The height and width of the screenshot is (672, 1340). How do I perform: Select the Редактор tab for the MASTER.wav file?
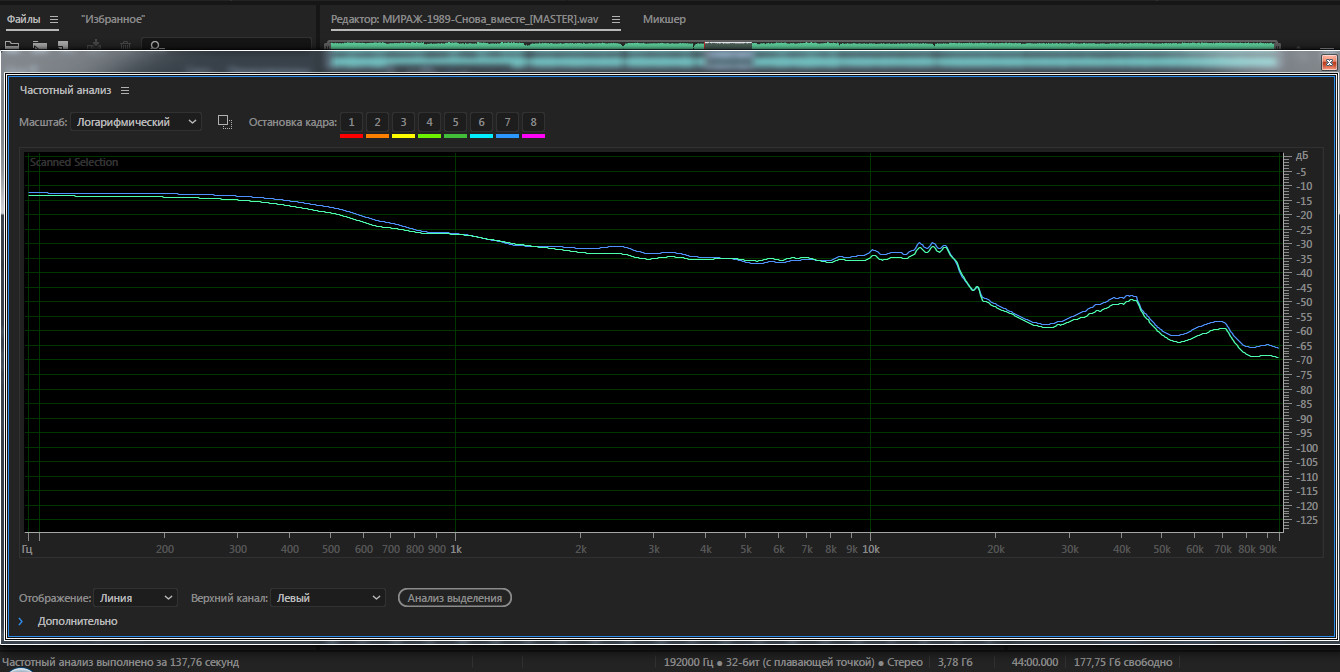tap(464, 20)
